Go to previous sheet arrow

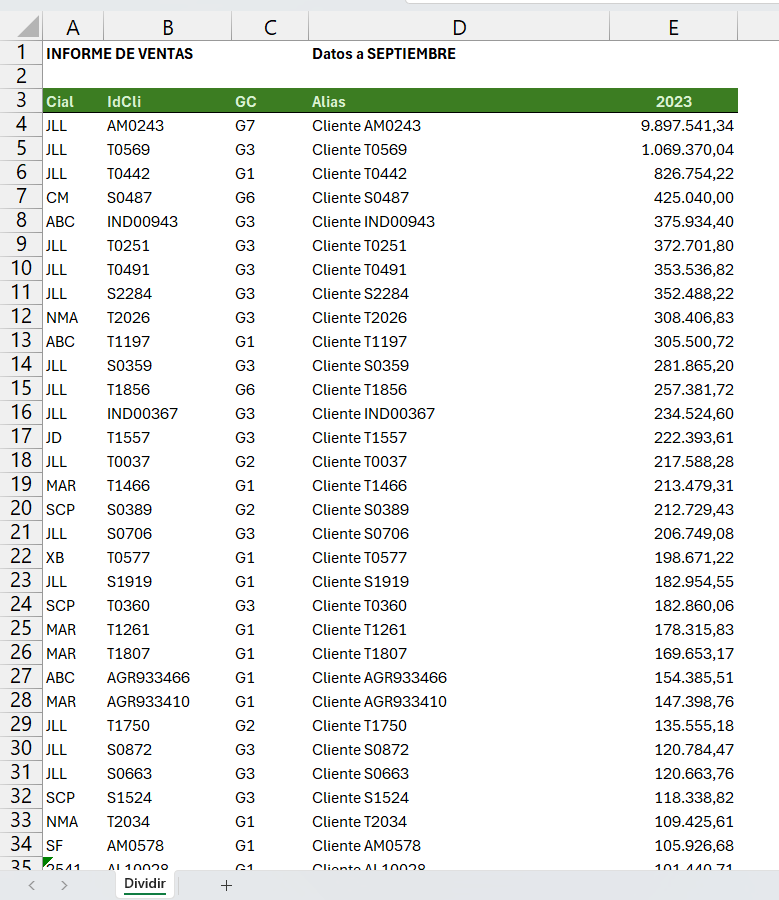[32, 886]
